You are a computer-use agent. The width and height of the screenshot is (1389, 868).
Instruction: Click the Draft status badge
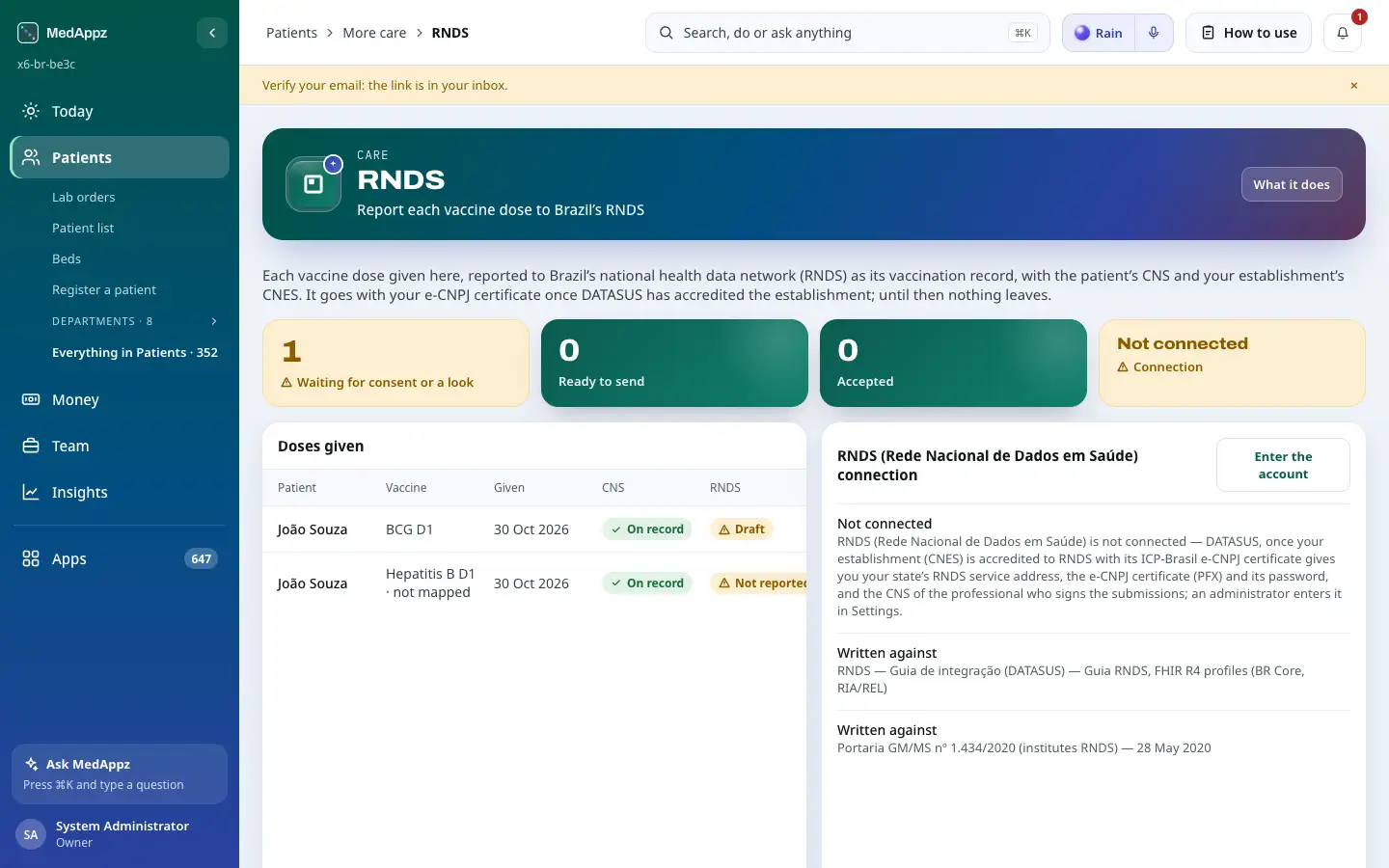tap(742, 529)
